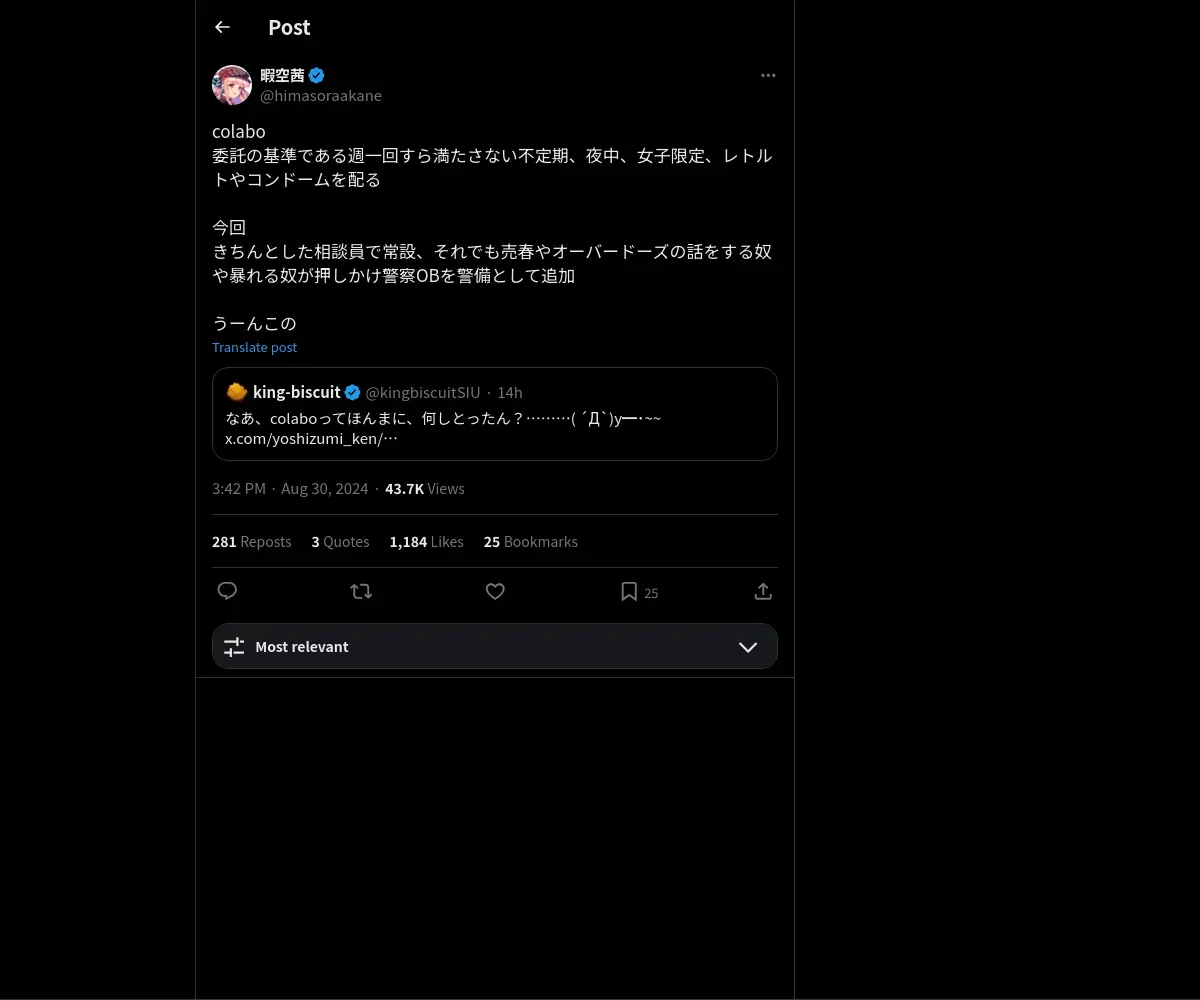Open the quoted king-biscuit post
The width and height of the screenshot is (1200, 1000).
(x=495, y=414)
